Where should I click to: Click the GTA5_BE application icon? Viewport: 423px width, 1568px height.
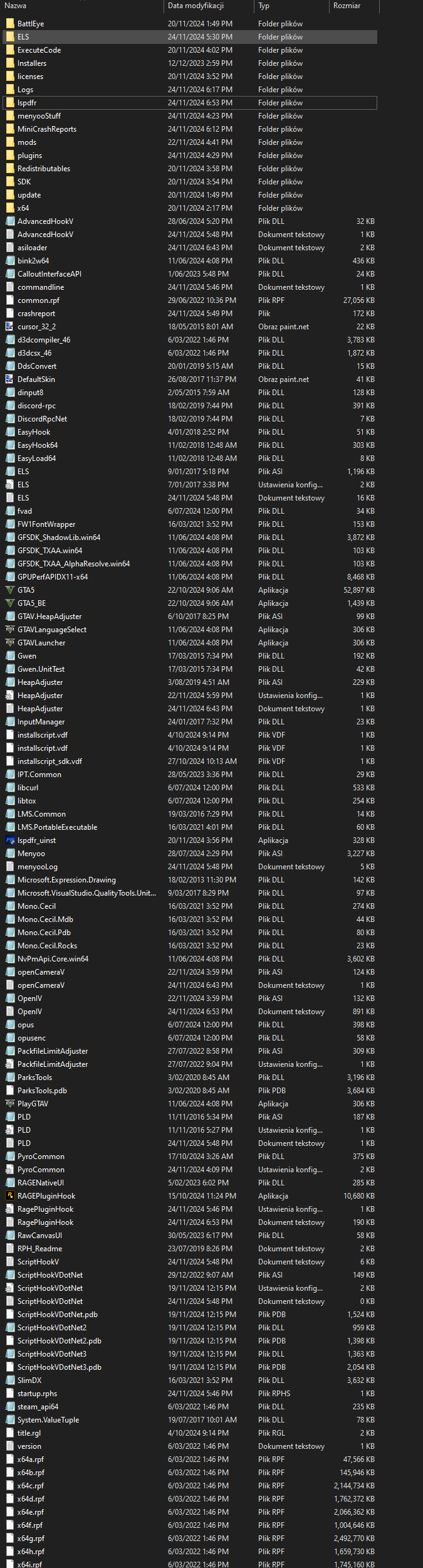(9, 603)
